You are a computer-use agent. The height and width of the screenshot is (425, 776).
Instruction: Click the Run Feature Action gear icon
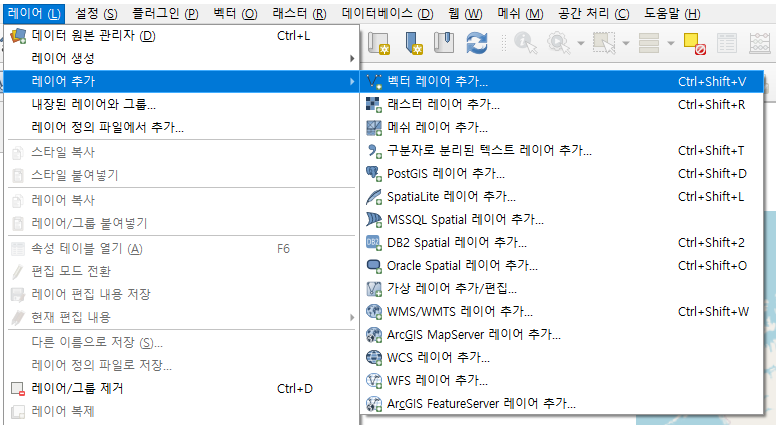coord(558,43)
